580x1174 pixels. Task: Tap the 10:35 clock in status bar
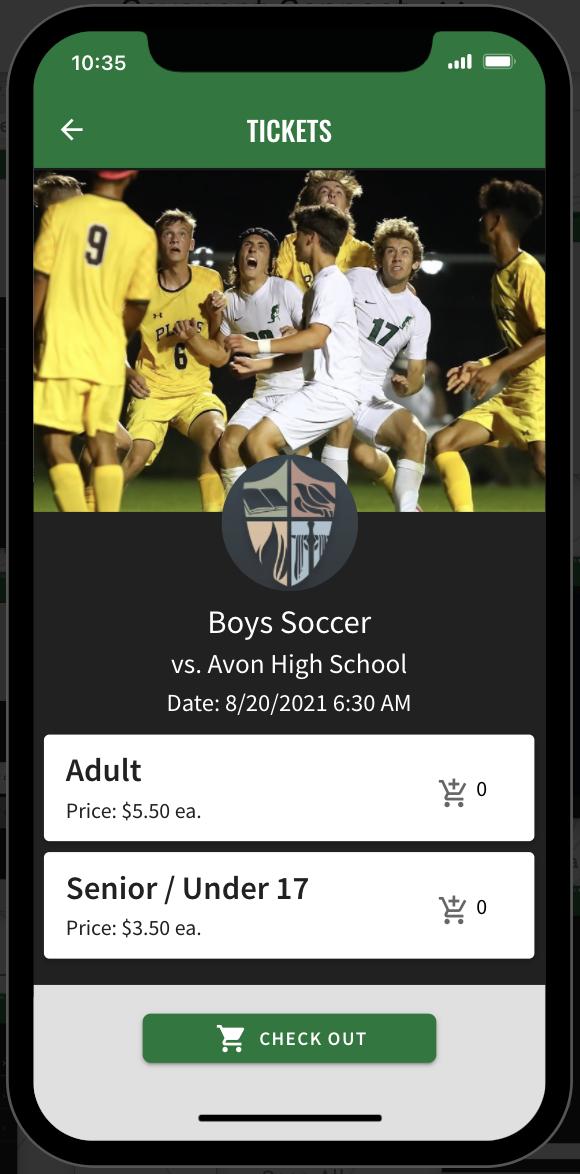tap(99, 62)
